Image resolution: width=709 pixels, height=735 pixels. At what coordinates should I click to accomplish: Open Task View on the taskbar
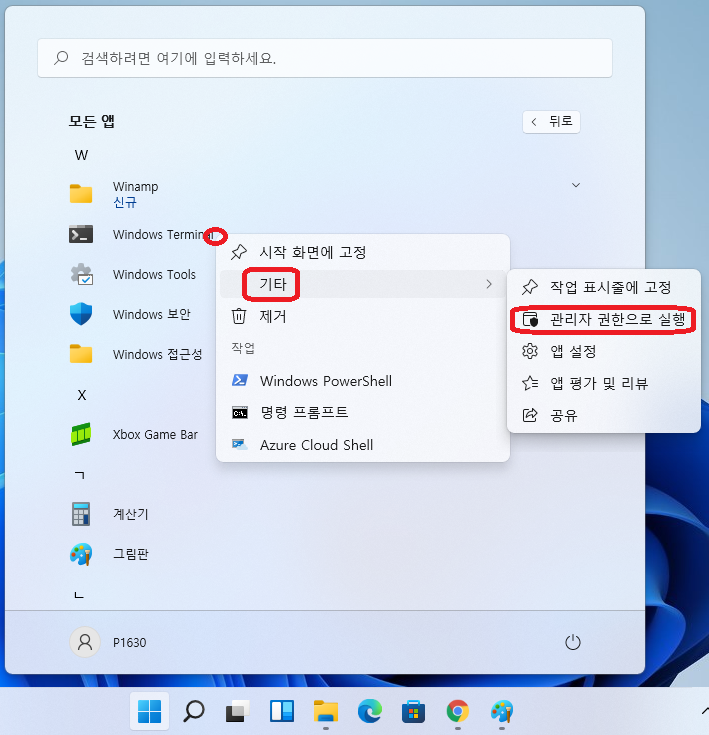point(238,712)
